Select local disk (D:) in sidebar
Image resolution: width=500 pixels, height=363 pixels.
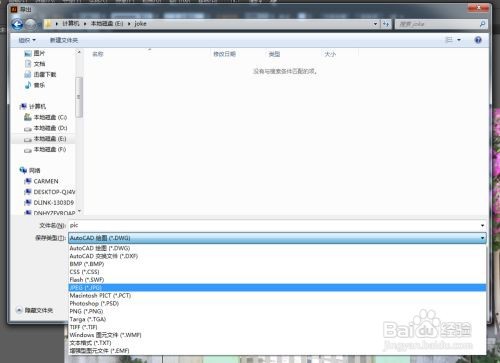[x=45, y=128]
